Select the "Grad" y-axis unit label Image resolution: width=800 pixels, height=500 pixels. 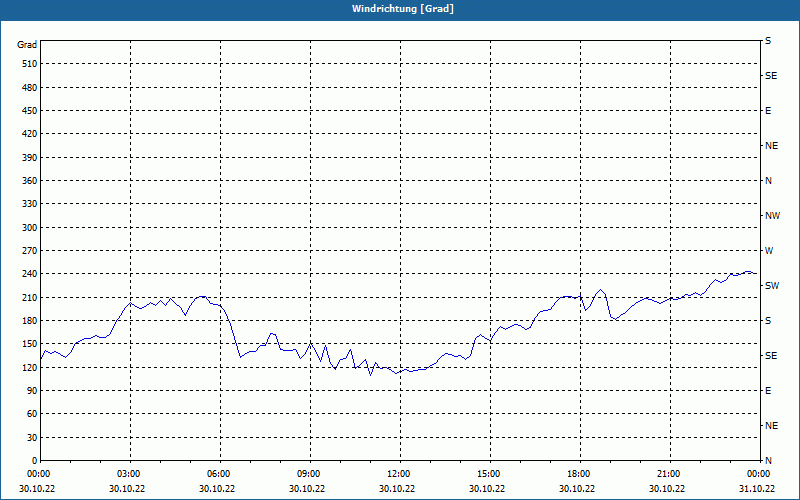(27, 45)
